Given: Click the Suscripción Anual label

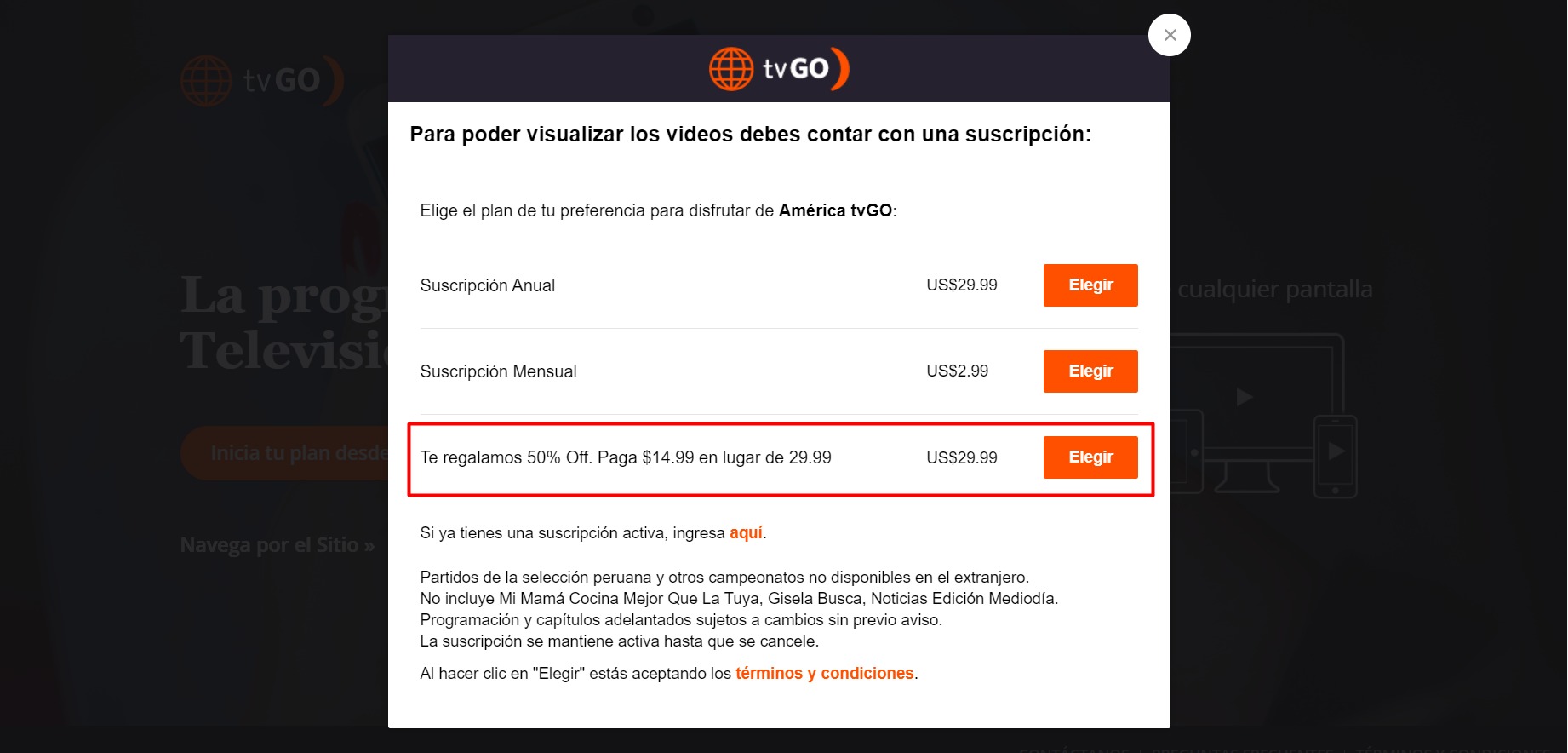Looking at the screenshot, I should pos(487,285).
